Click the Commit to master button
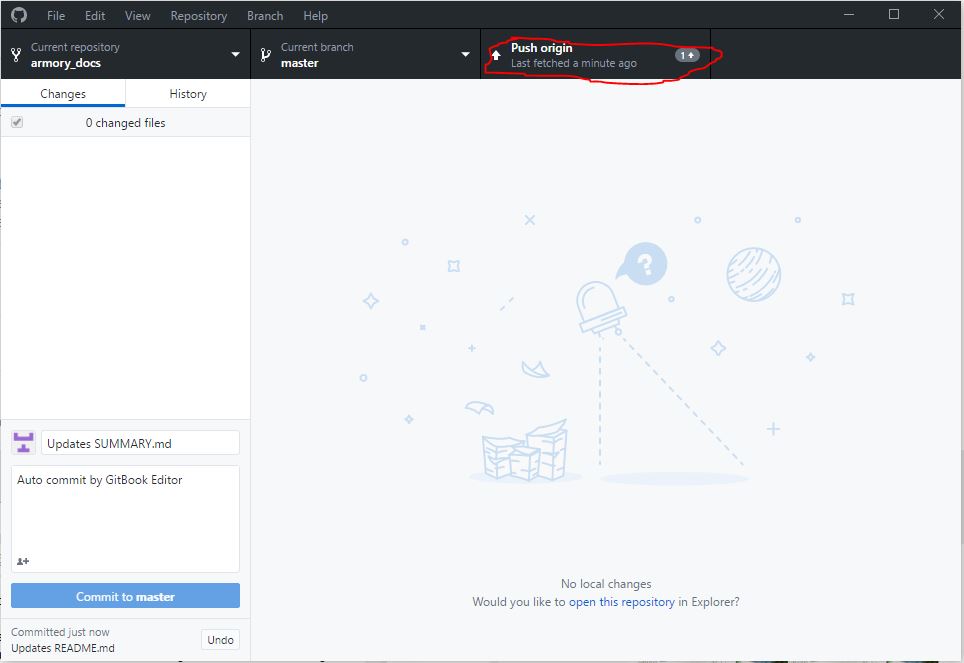The height and width of the screenshot is (663, 964). (125, 596)
